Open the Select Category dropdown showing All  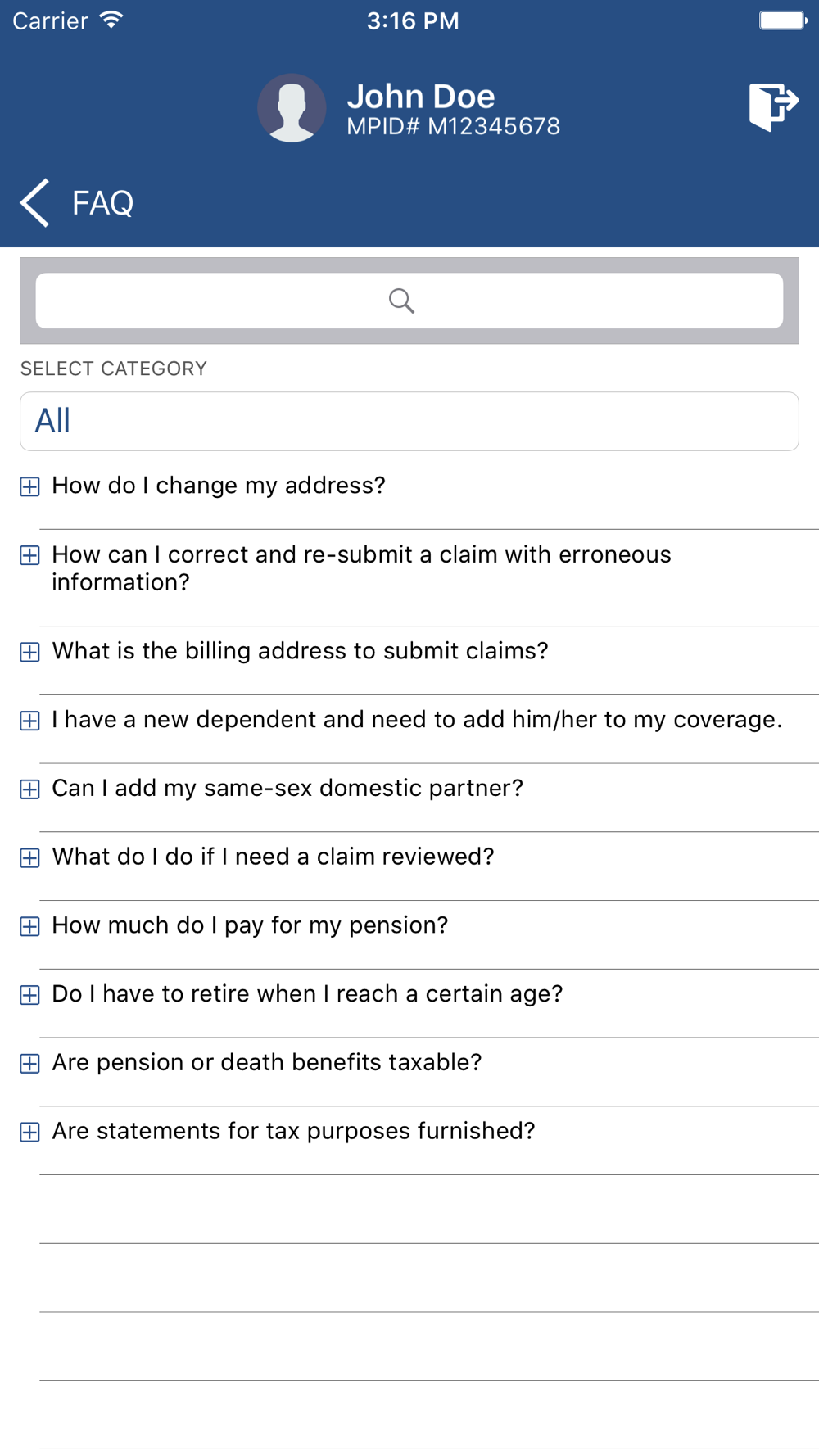409,421
